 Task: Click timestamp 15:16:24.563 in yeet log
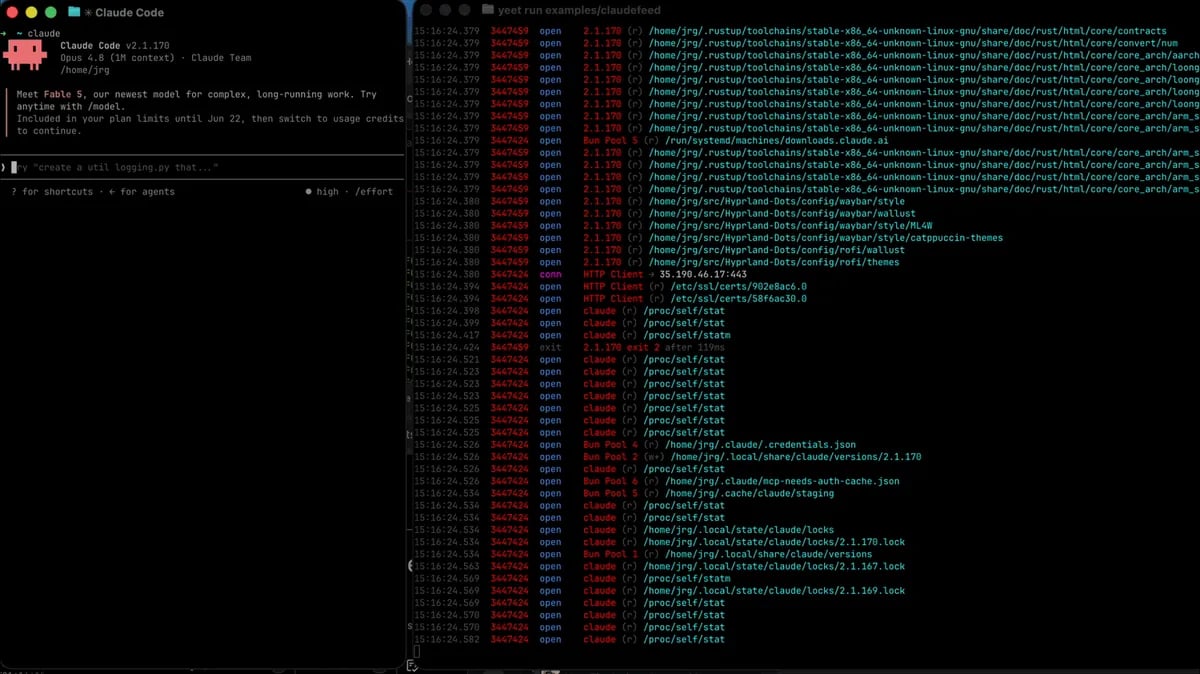pyautogui.click(x=447, y=566)
